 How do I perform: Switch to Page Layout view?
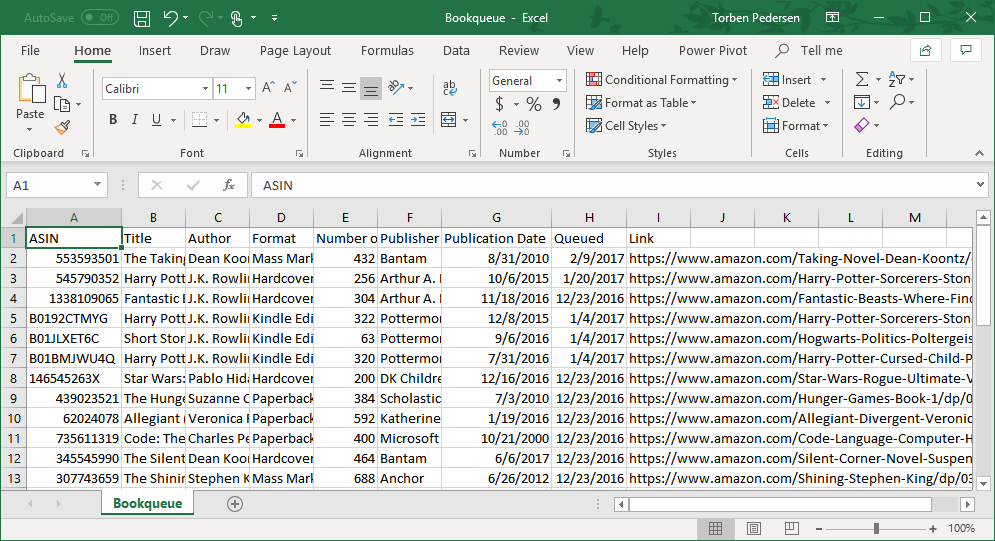[x=754, y=528]
